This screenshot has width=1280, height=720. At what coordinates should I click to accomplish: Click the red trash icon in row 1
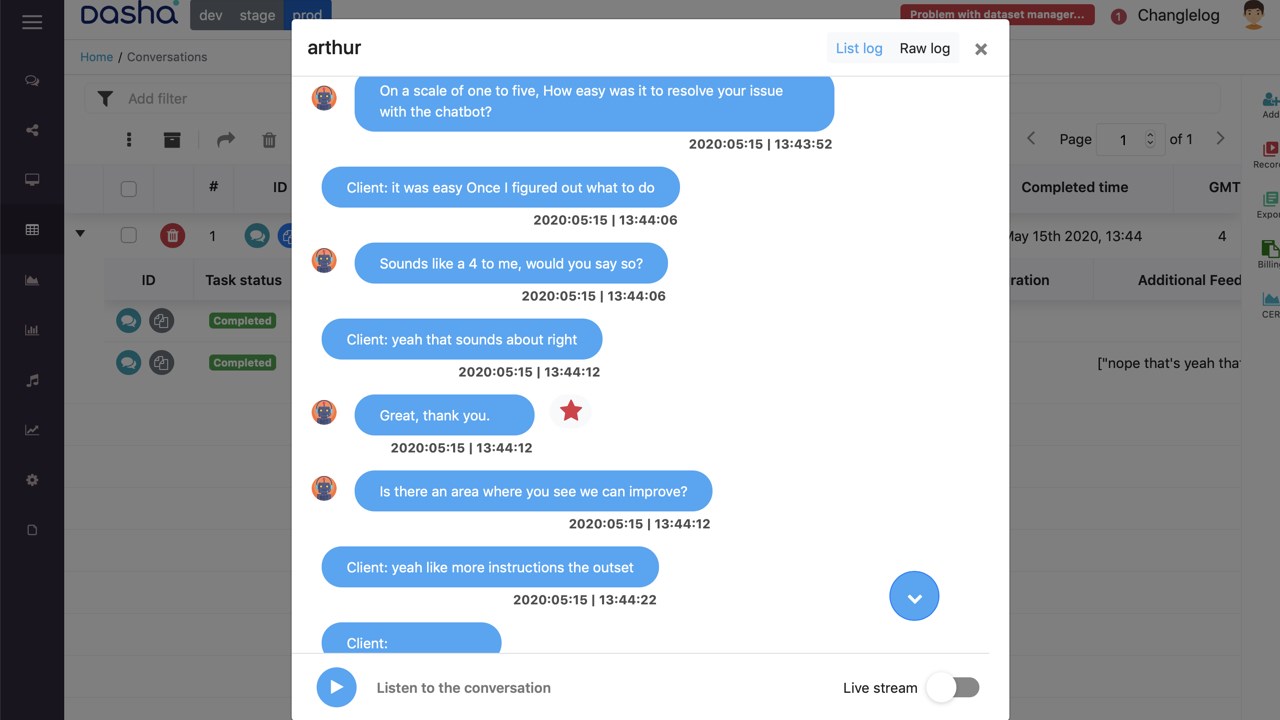[173, 236]
